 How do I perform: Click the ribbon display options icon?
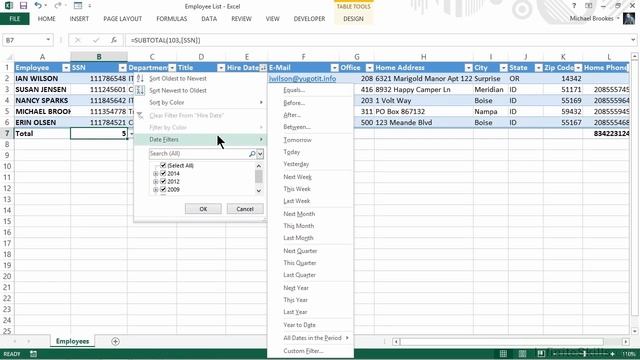tap(589, 6)
